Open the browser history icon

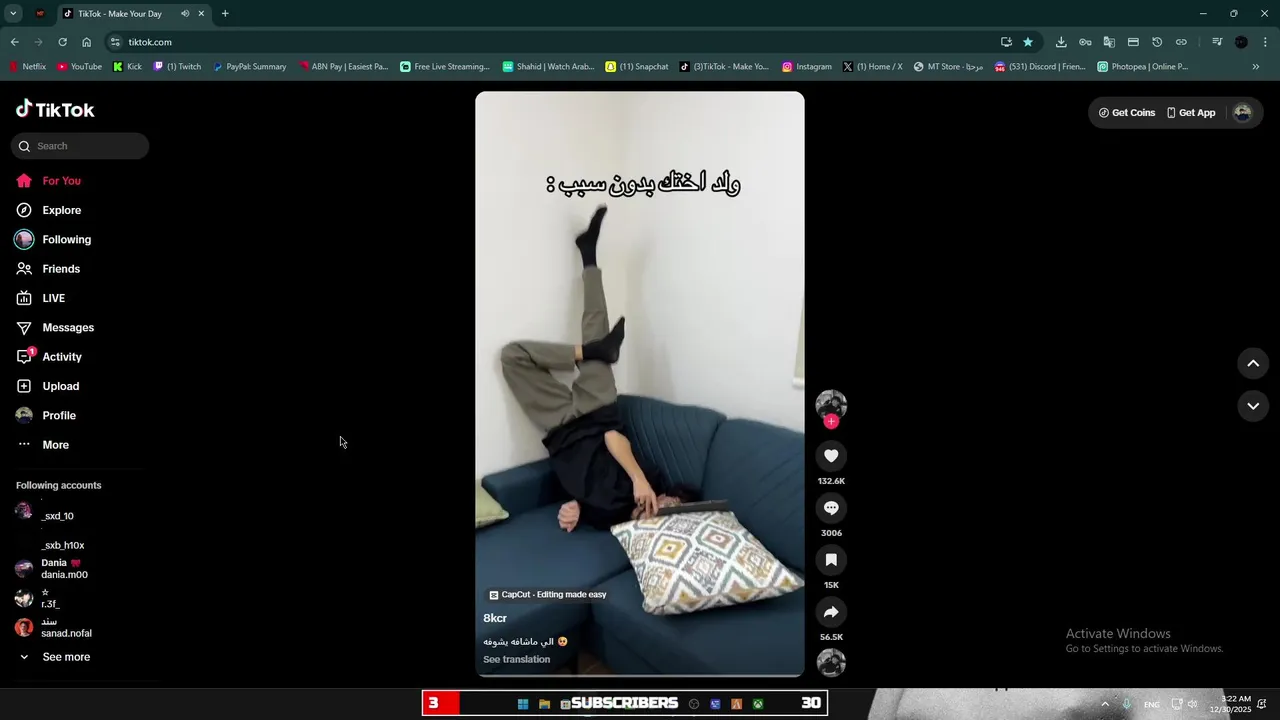1157,42
